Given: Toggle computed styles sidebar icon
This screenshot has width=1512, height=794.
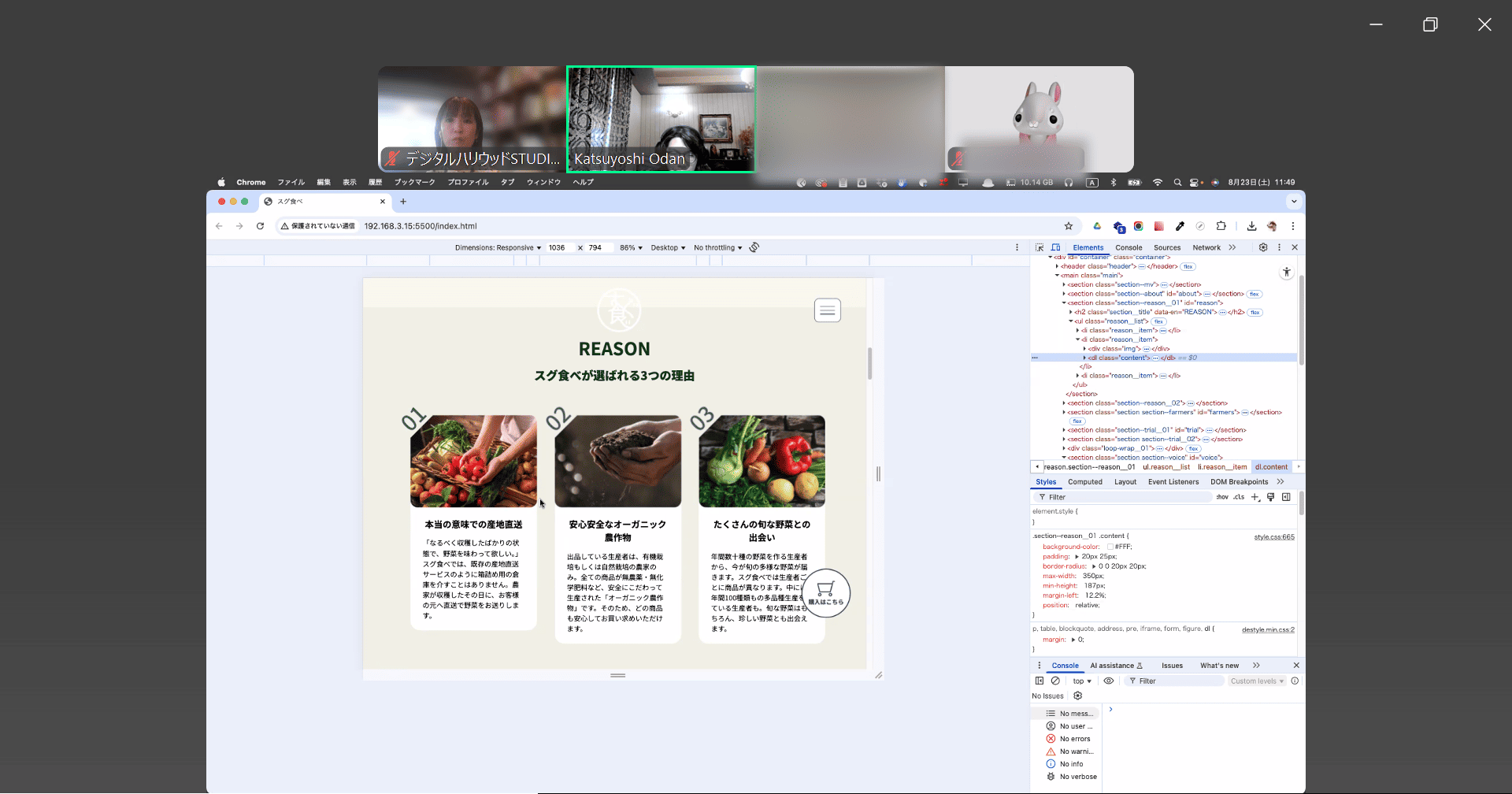Looking at the screenshot, I should pos(1286,497).
